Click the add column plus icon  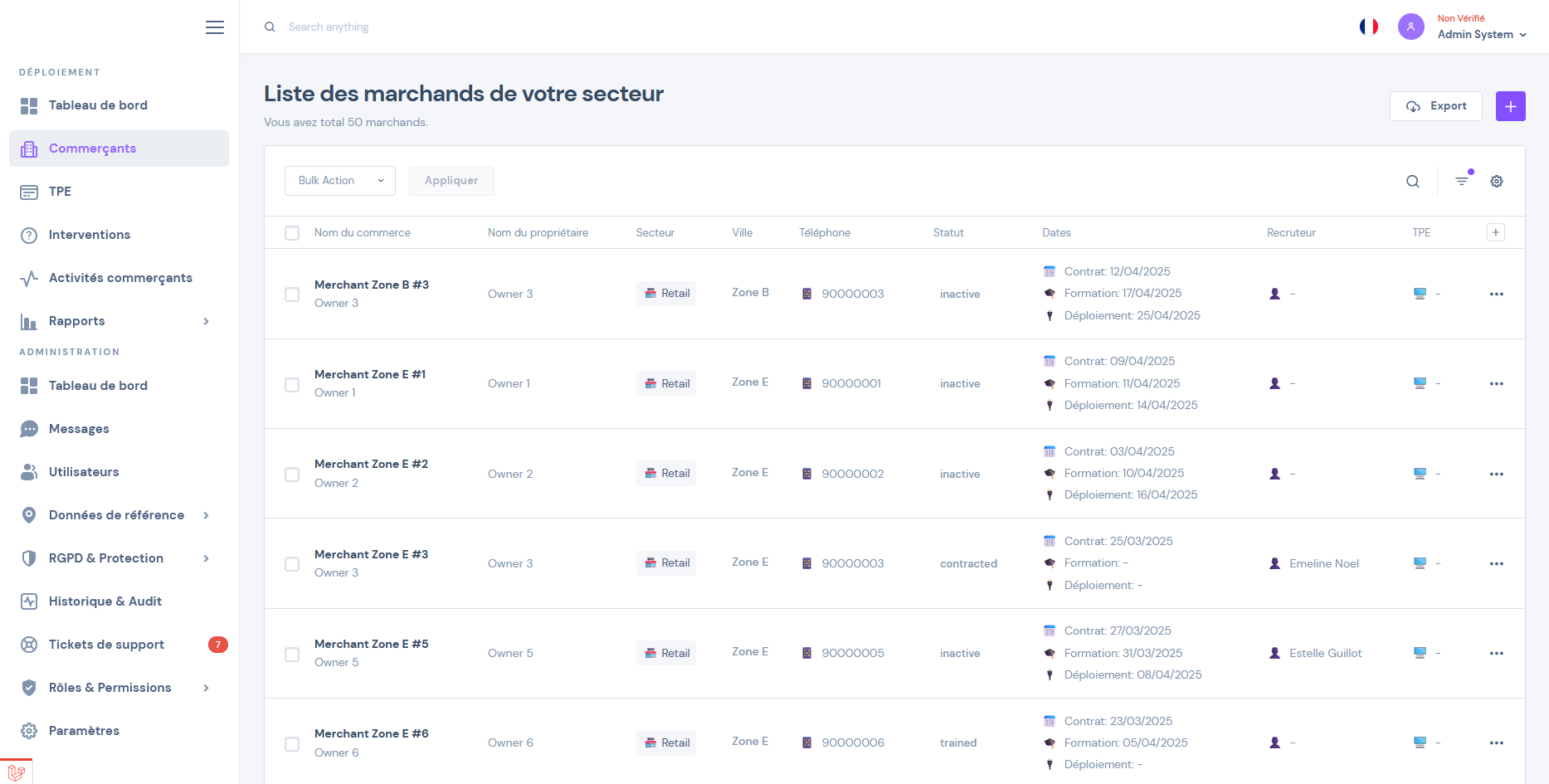click(x=1495, y=232)
